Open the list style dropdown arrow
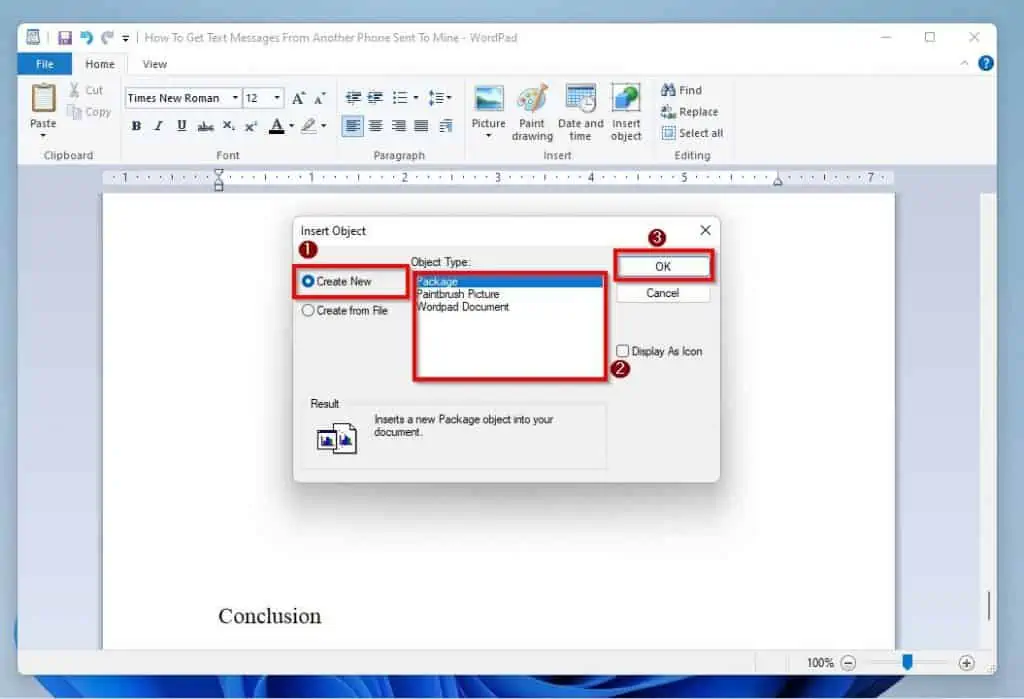 pos(416,98)
